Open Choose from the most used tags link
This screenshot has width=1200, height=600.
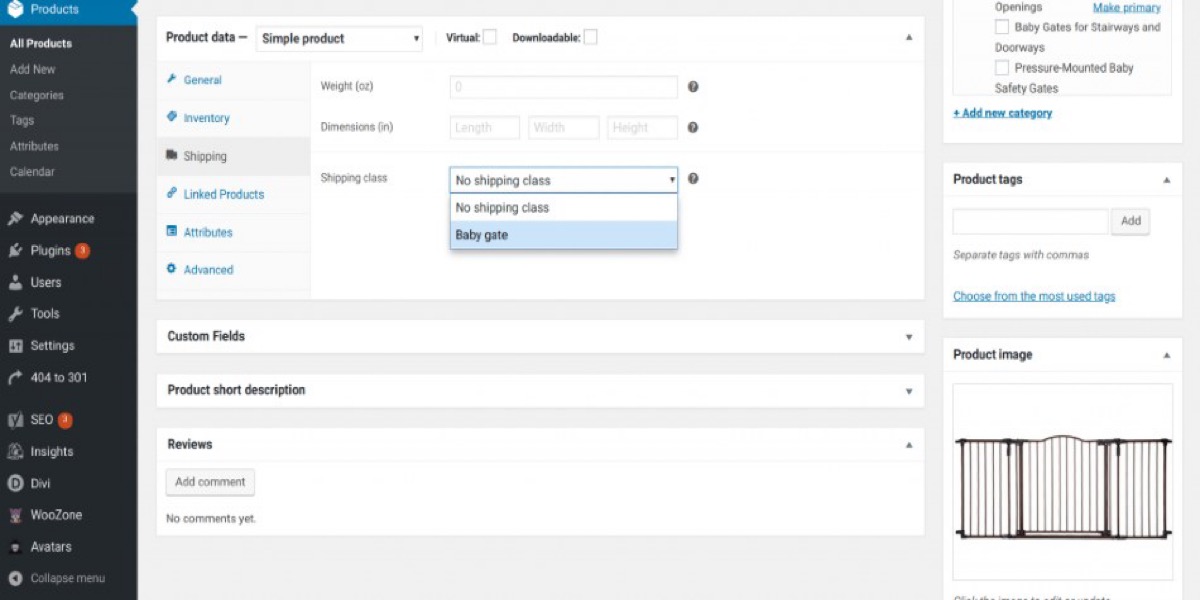coord(1034,296)
